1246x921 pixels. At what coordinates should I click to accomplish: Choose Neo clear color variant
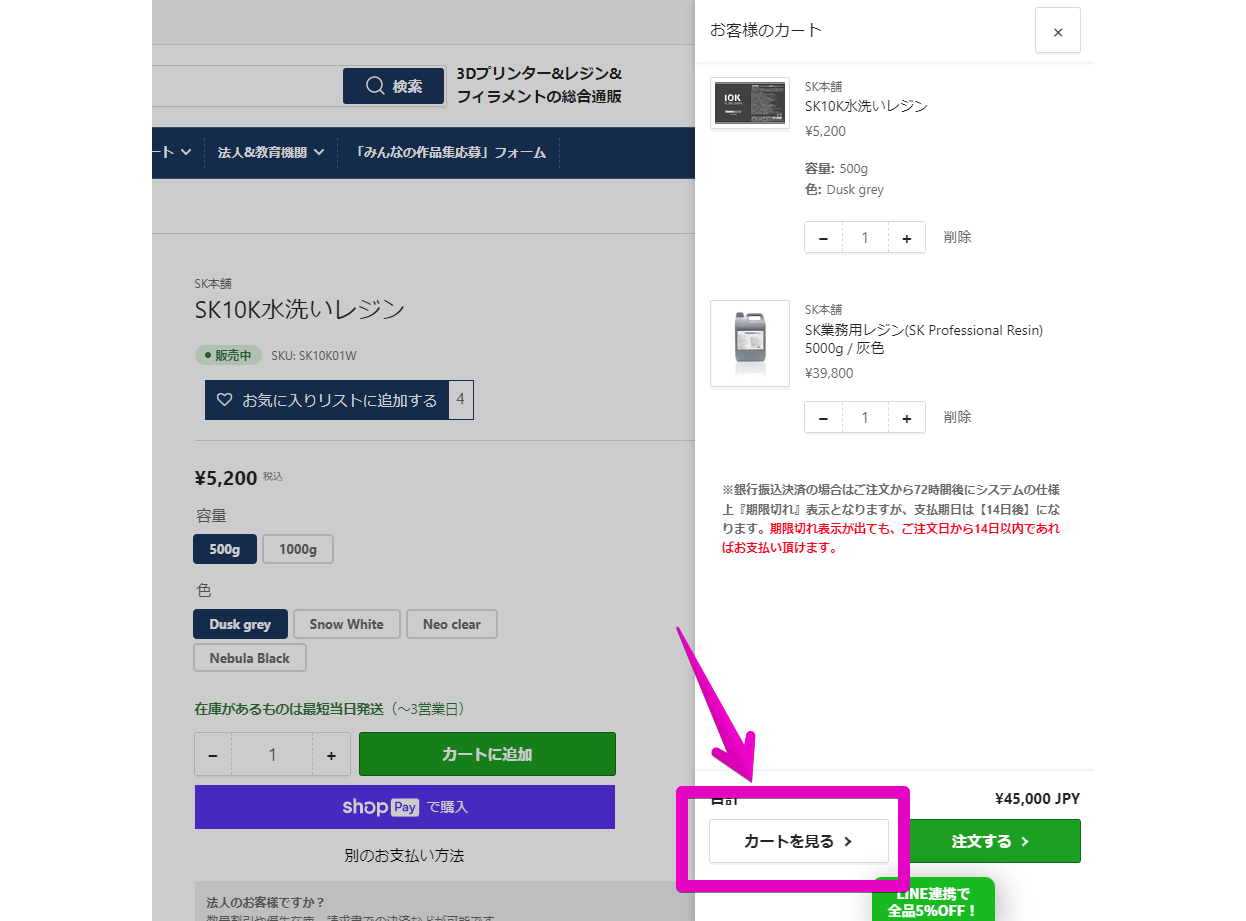[x=451, y=624]
